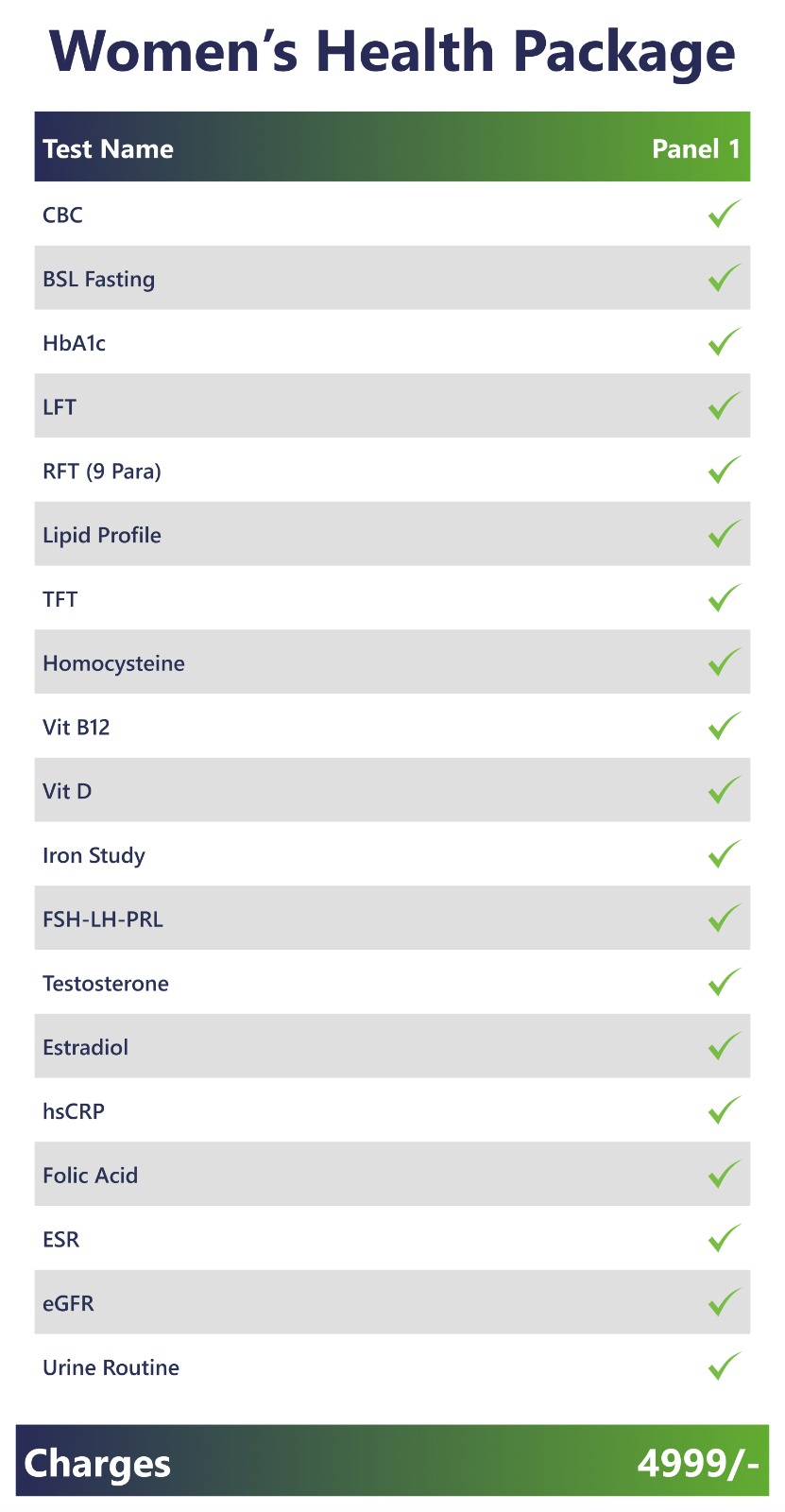Viewport: 785px width, 1512px height.
Task: Select the RFT (9 Para) test name
Action: [x=102, y=472]
